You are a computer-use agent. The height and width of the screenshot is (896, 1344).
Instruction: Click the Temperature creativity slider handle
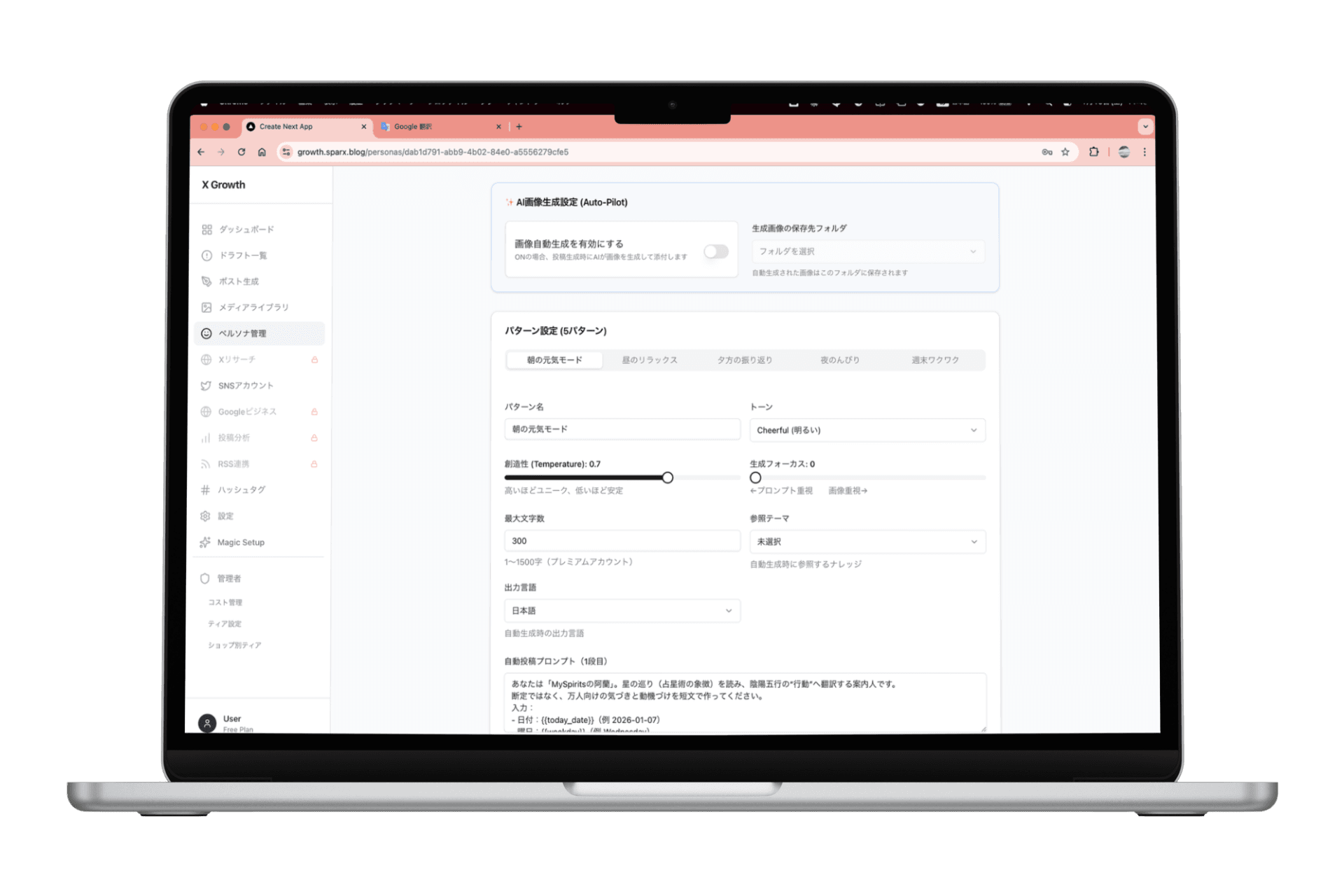(x=668, y=477)
